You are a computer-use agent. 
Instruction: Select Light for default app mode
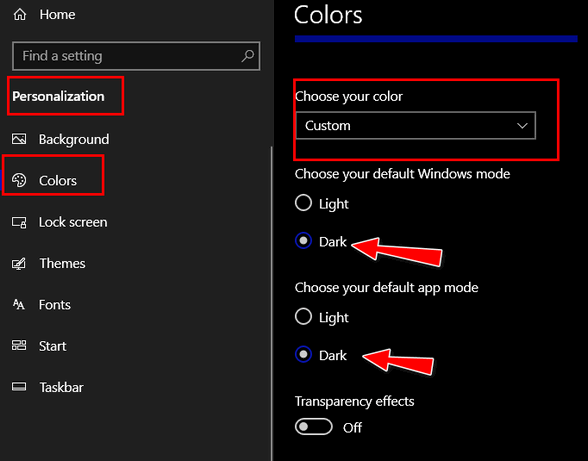303,317
